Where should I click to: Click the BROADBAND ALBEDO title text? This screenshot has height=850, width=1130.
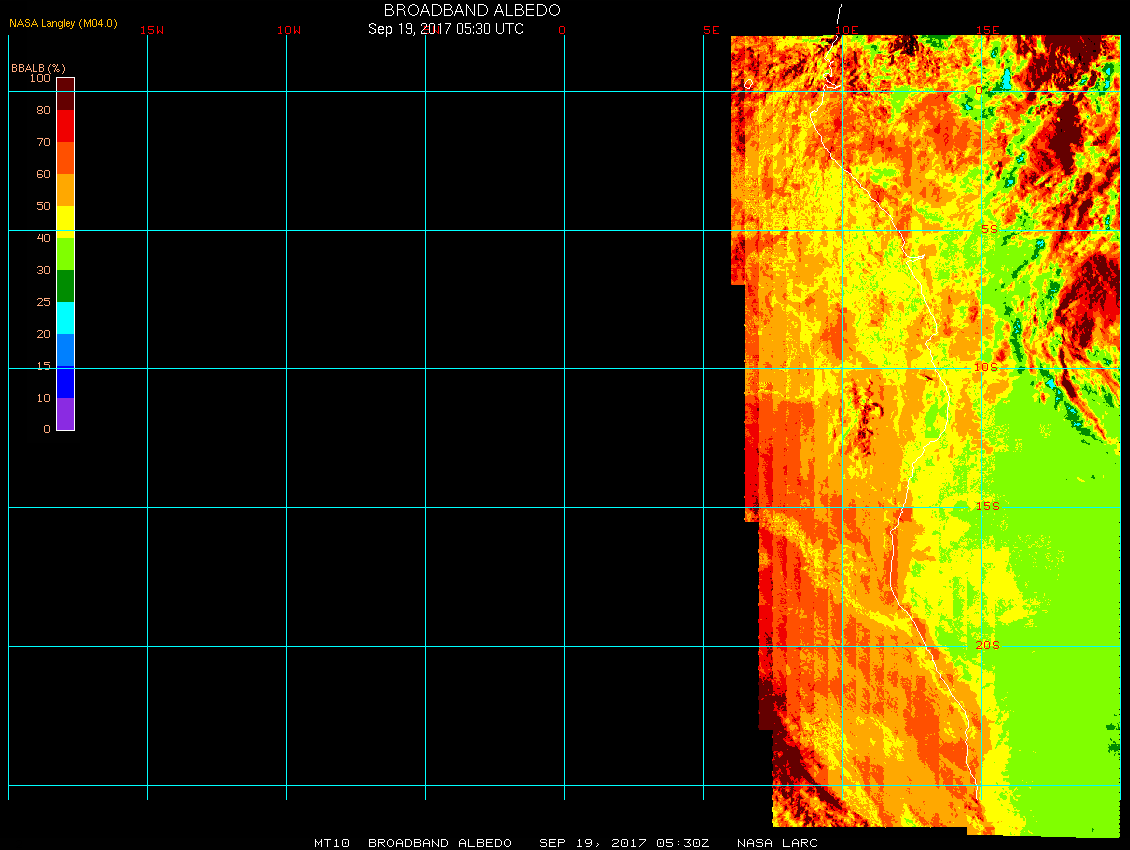point(472,10)
